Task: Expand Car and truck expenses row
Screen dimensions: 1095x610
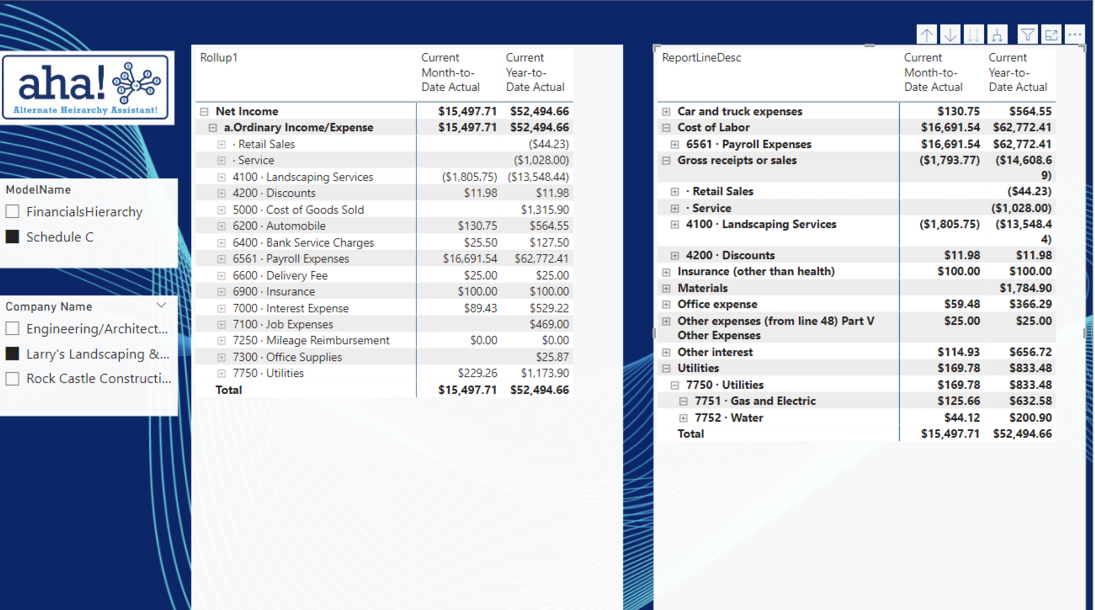Action: coord(666,112)
